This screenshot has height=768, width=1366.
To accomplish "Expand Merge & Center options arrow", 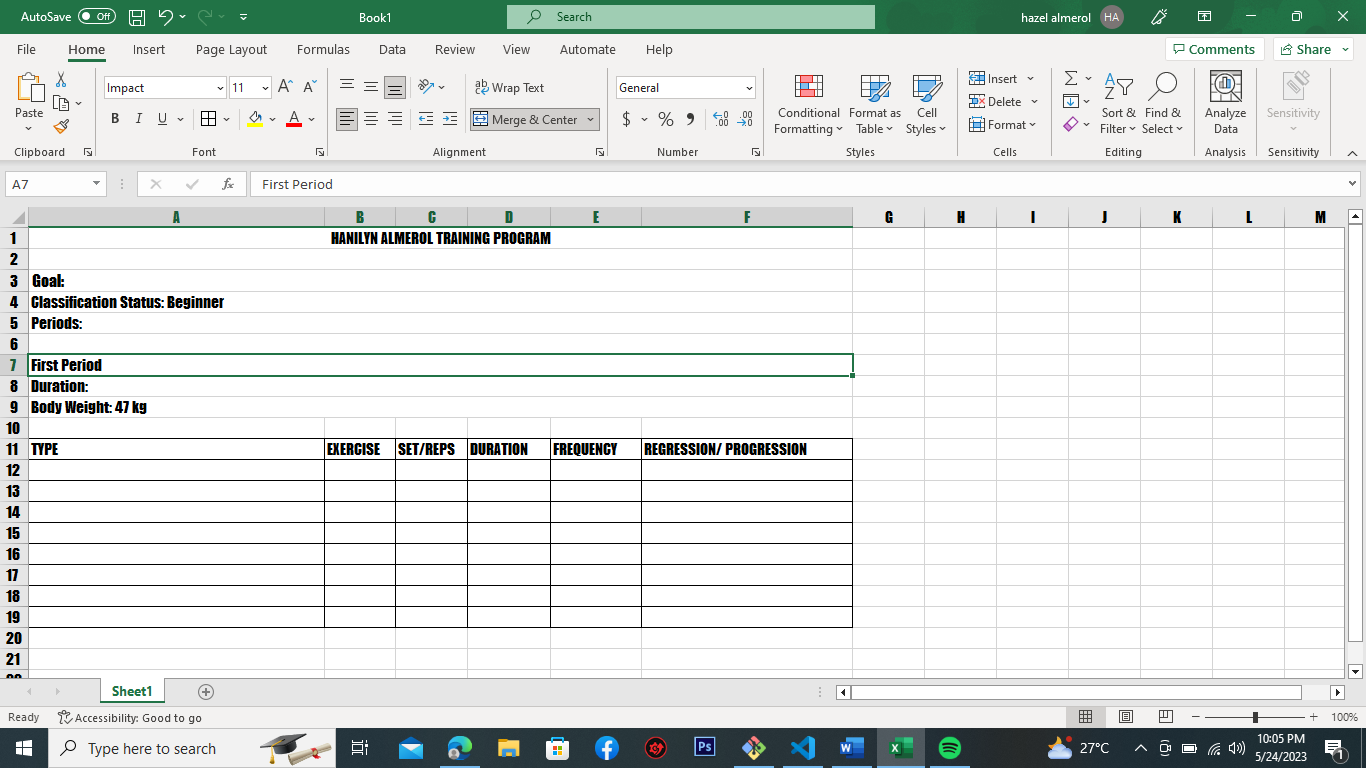I will 590,120.
